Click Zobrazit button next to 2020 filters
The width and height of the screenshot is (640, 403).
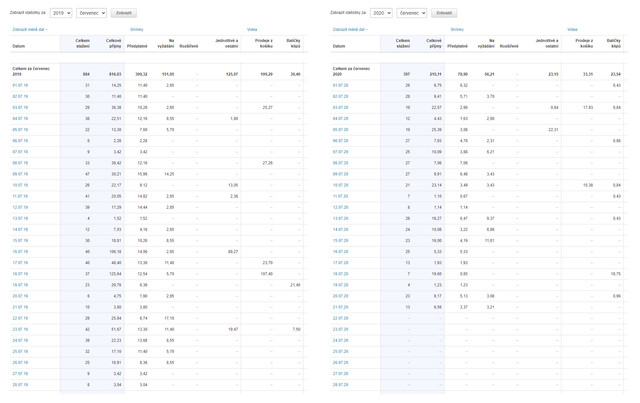(444, 13)
